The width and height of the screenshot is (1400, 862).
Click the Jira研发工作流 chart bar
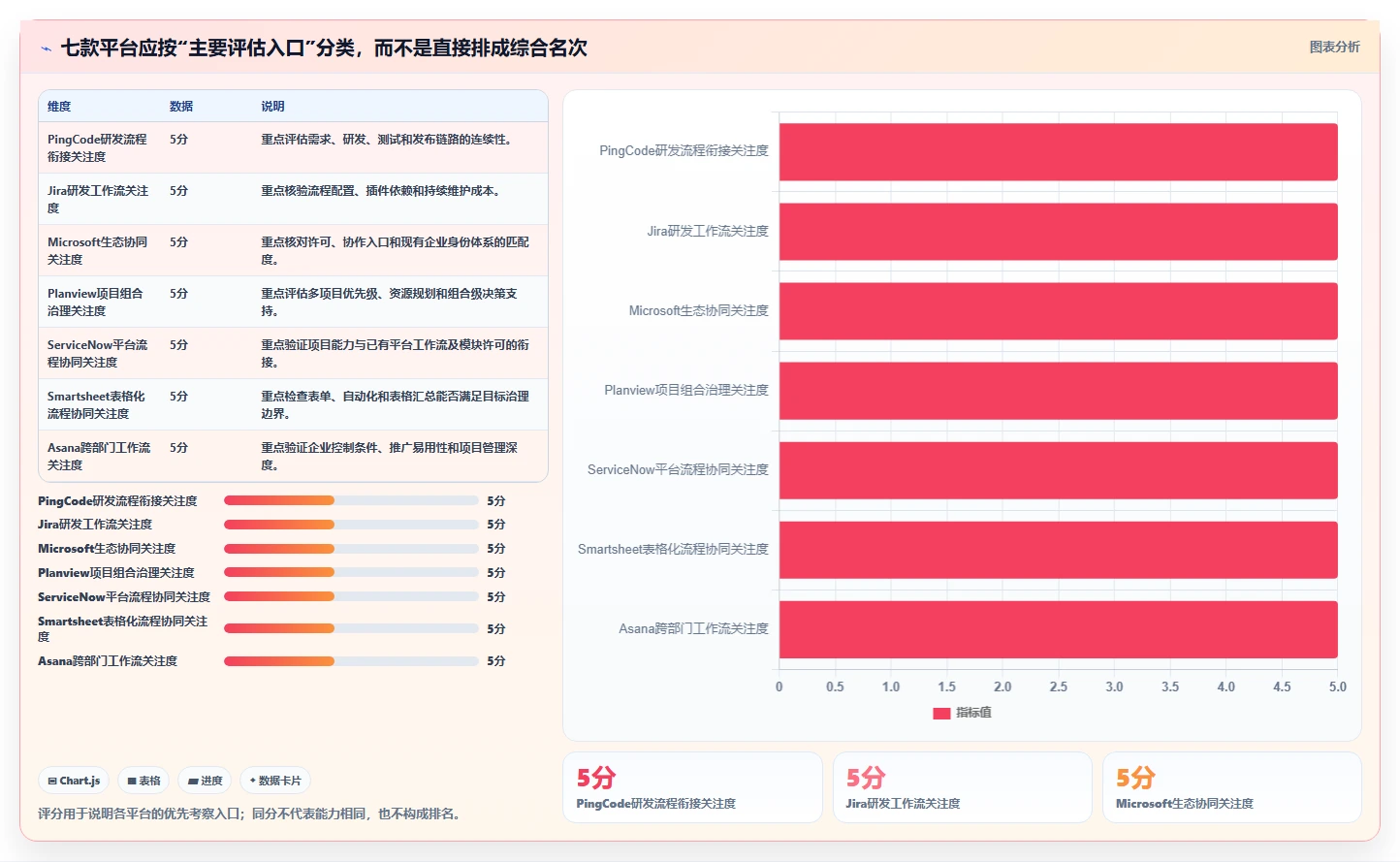click(x=1059, y=231)
